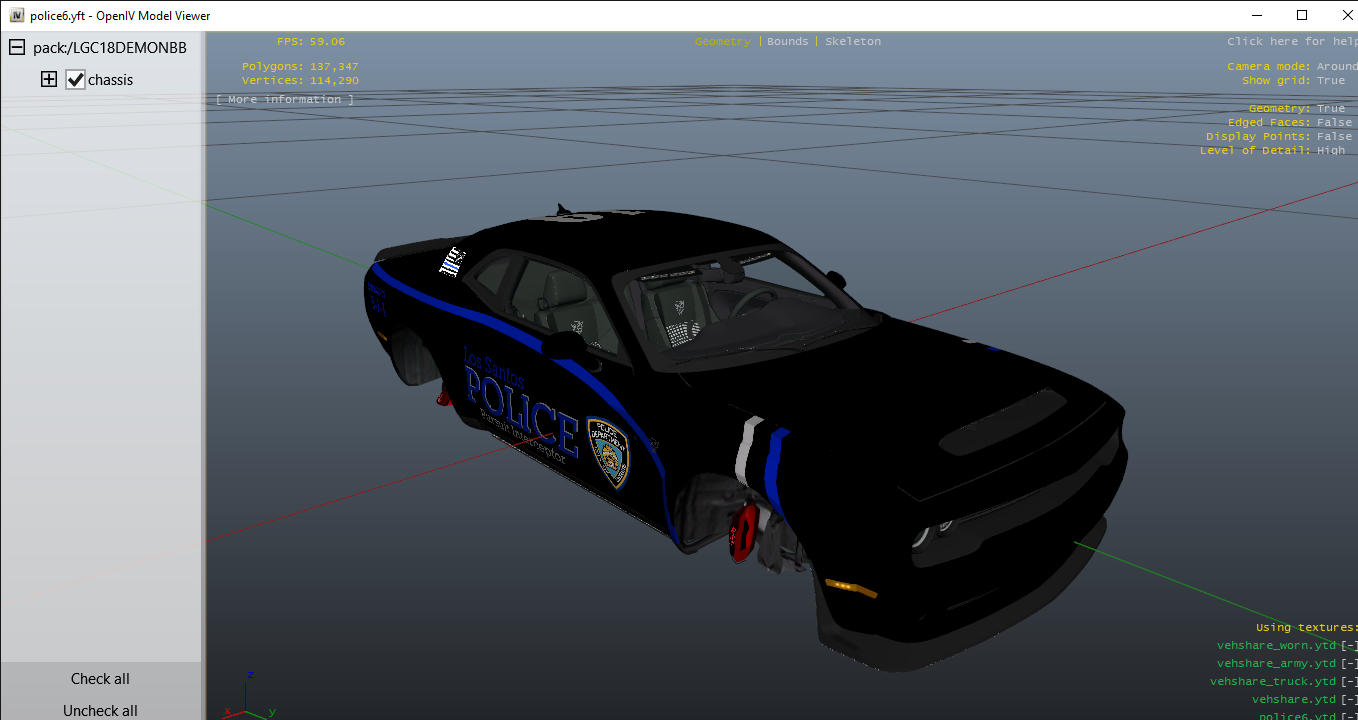Remove vehshare_army.ytd texture with [-] icon
This screenshot has width=1358, height=720.
[x=1349, y=664]
